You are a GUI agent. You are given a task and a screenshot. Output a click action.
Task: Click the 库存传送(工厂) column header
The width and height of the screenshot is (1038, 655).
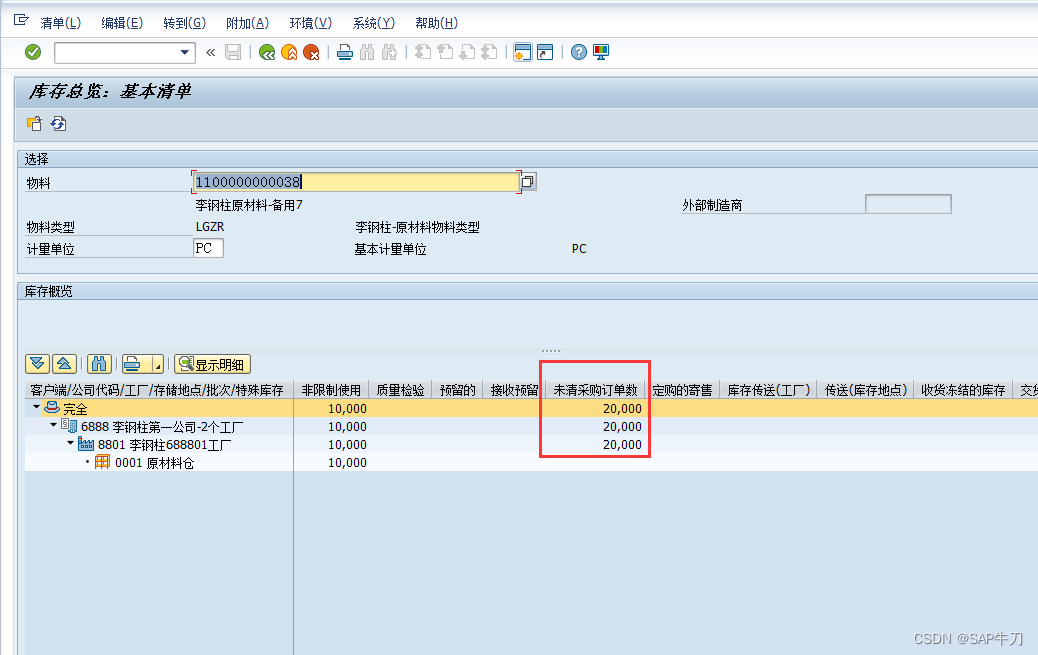(x=769, y=390)
